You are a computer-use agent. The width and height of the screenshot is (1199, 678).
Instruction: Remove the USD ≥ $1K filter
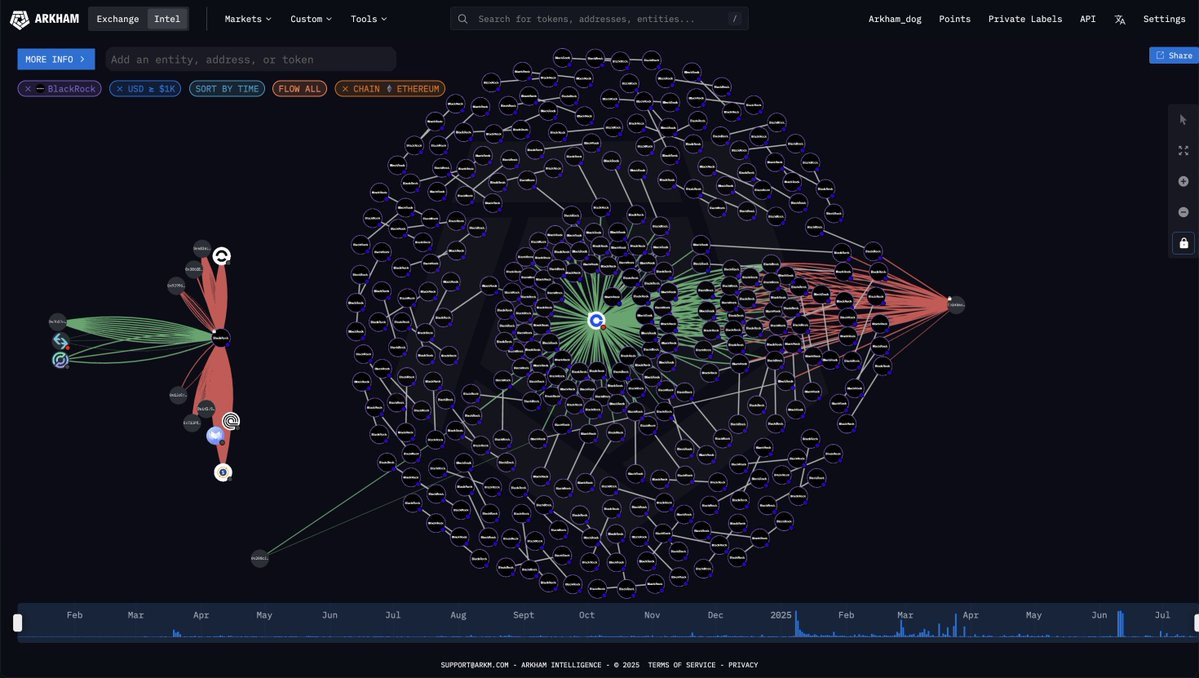click(119, 89)
